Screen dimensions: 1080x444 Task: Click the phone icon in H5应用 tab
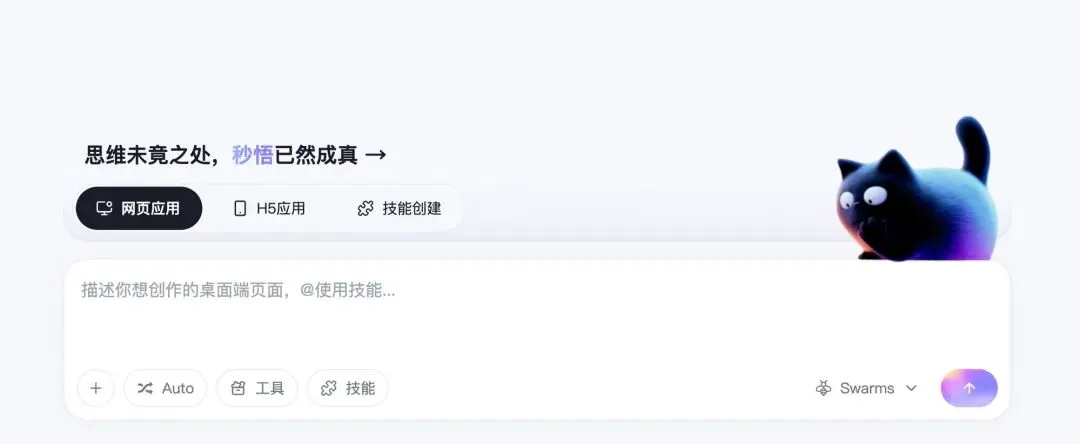click(x=240, y=208)
